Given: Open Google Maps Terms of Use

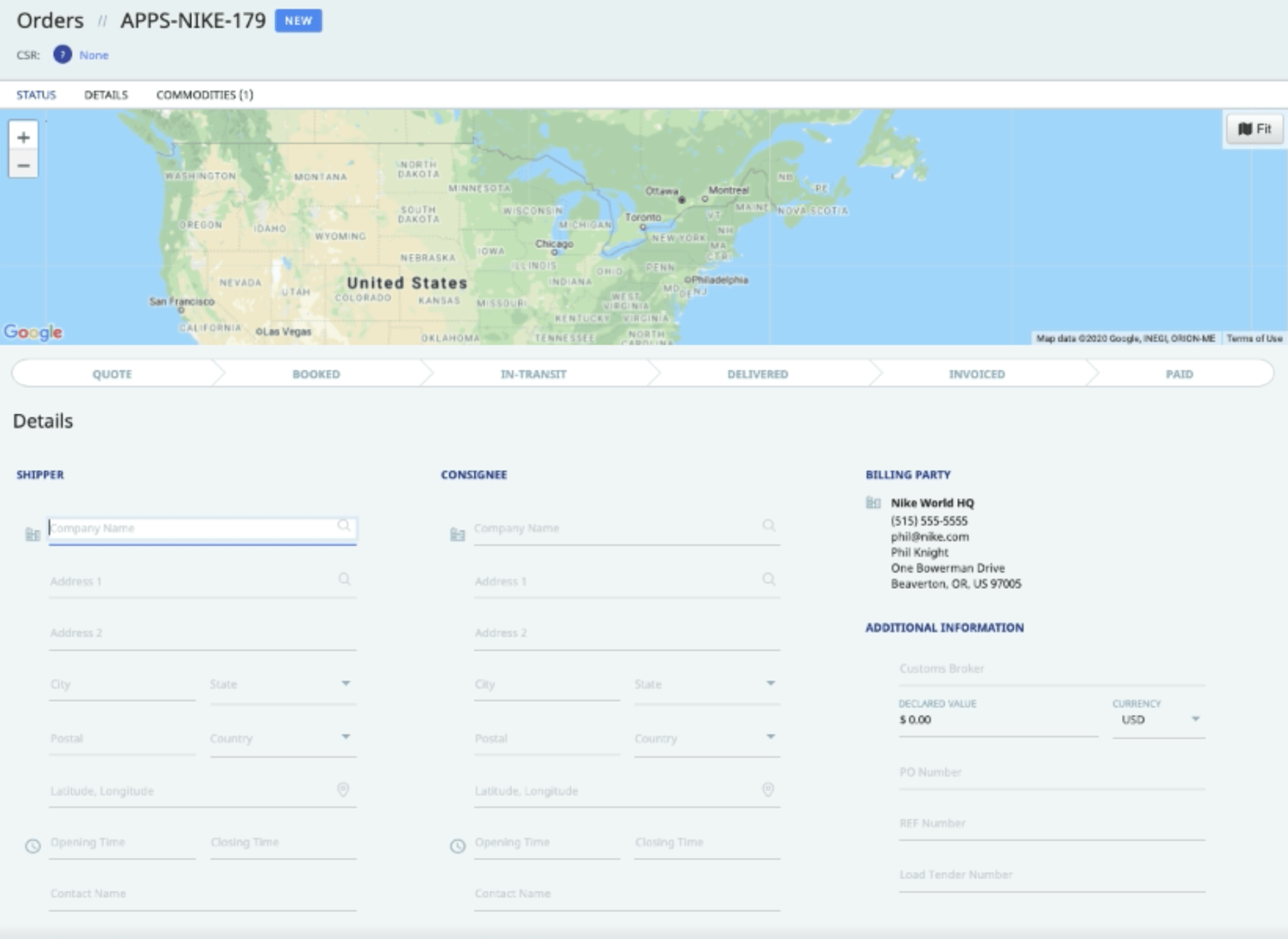Looking at the screenshot, I should click(1254, 337).
